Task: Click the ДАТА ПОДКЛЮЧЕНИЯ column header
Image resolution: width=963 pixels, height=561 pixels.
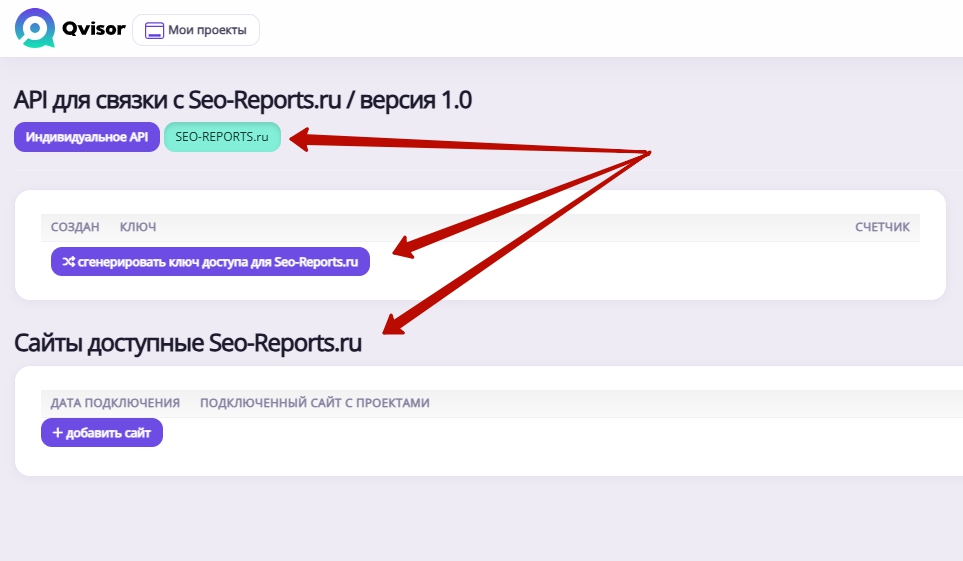Action: click(115, 402)
